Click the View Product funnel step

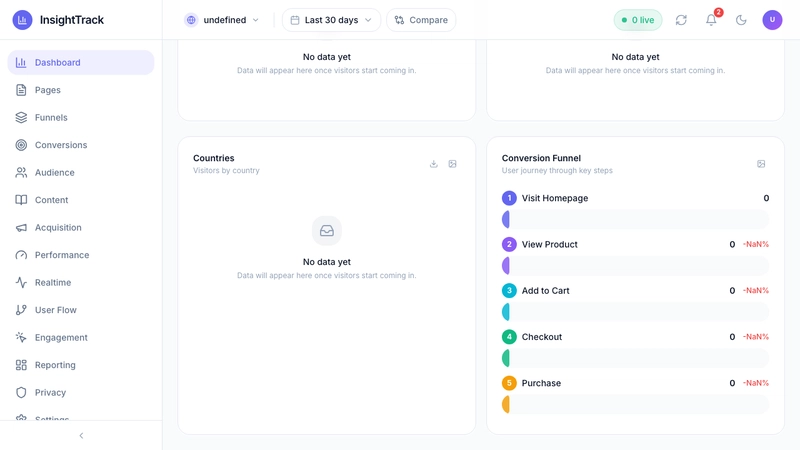635,256
